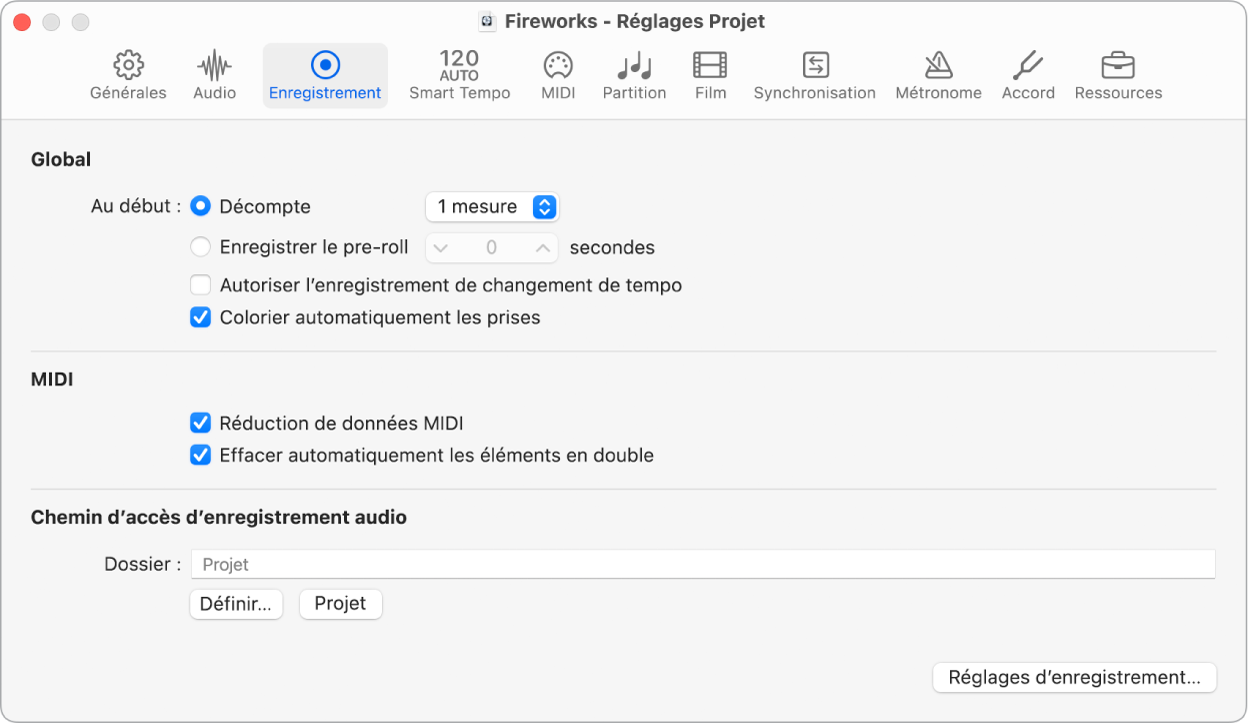The width and height of the screenshot is (1248, 724).
Task: Enable Autoriser l'enregistrement de changement de tempo
Action: point(200,285)
